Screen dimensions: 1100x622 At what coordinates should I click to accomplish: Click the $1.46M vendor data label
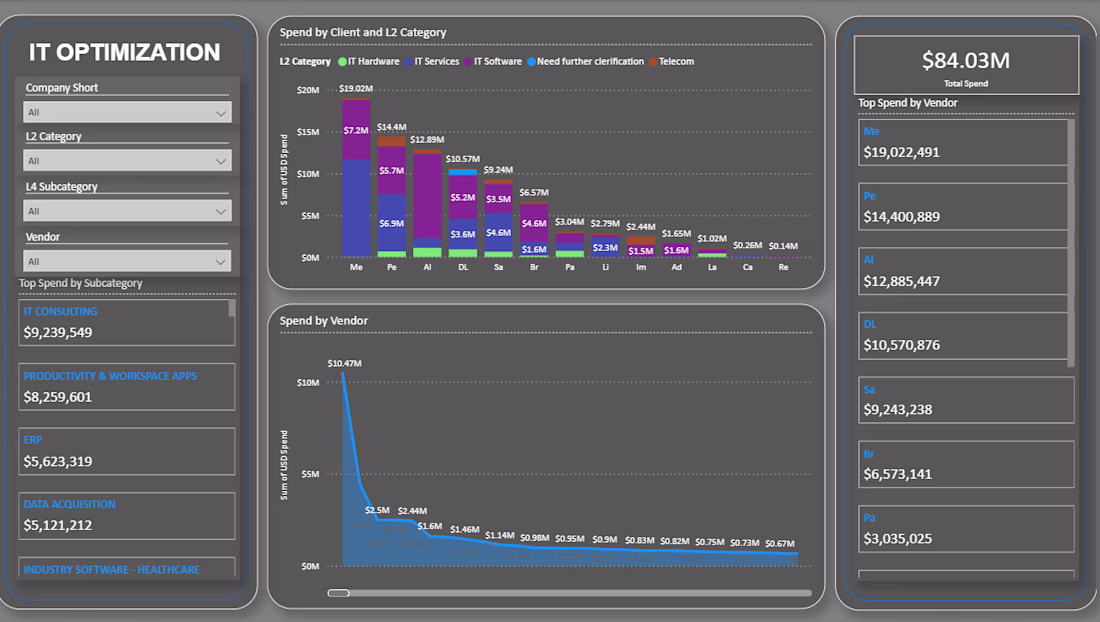point(464,529)
